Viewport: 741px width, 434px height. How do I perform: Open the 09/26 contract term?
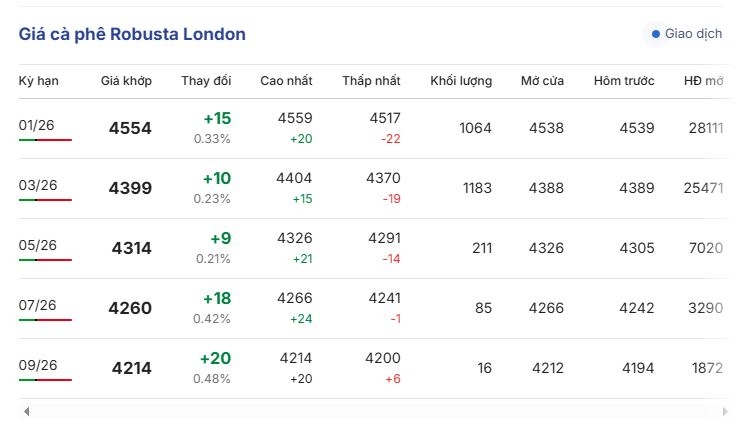(38, 365)
